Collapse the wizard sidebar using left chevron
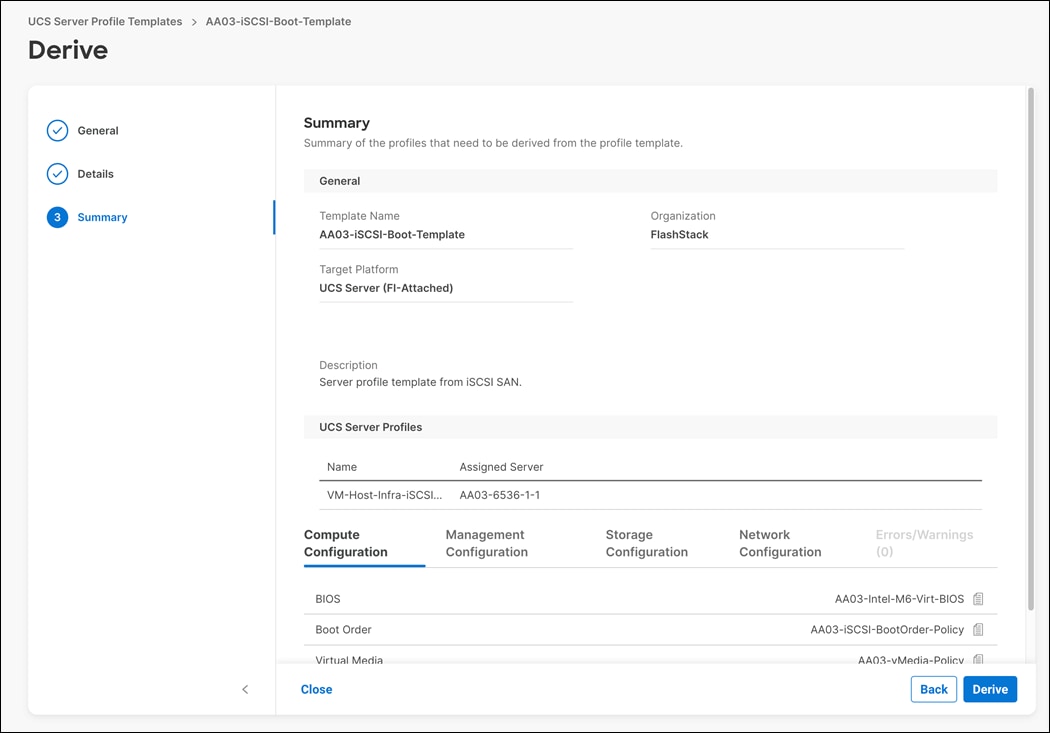 tap(245, 689)
